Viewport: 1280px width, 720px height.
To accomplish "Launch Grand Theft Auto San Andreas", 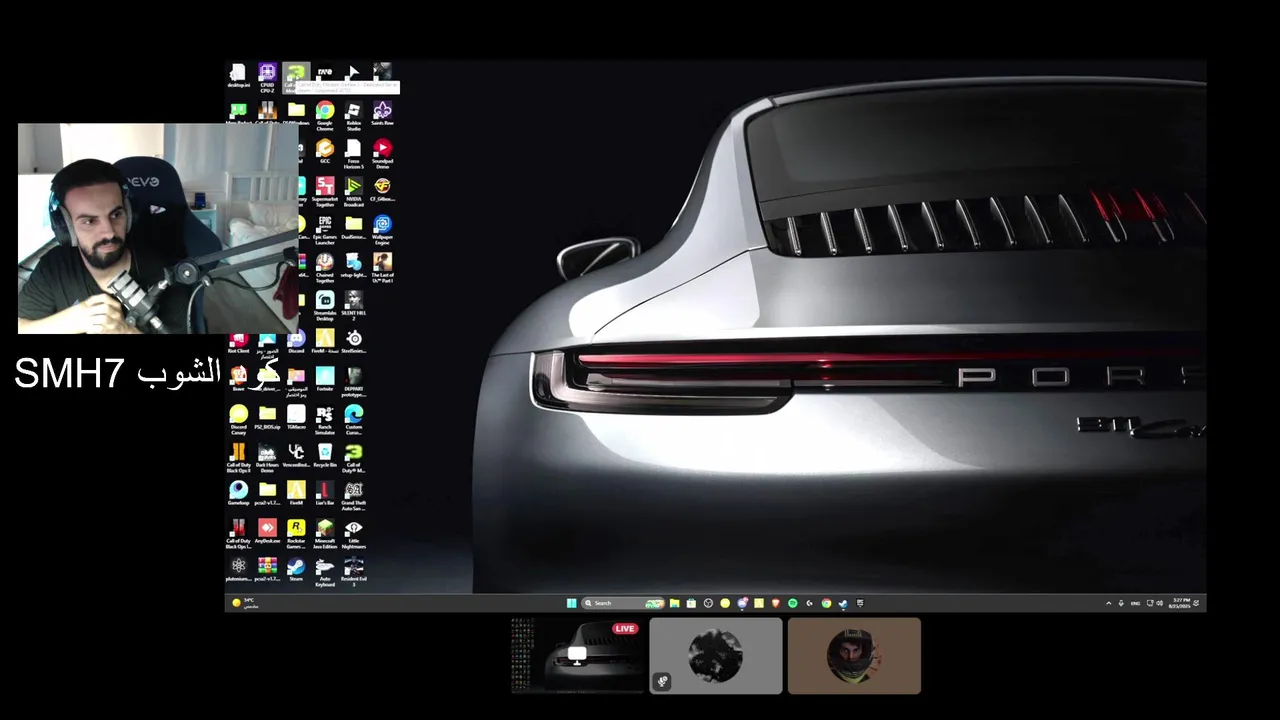I will 353,496.
